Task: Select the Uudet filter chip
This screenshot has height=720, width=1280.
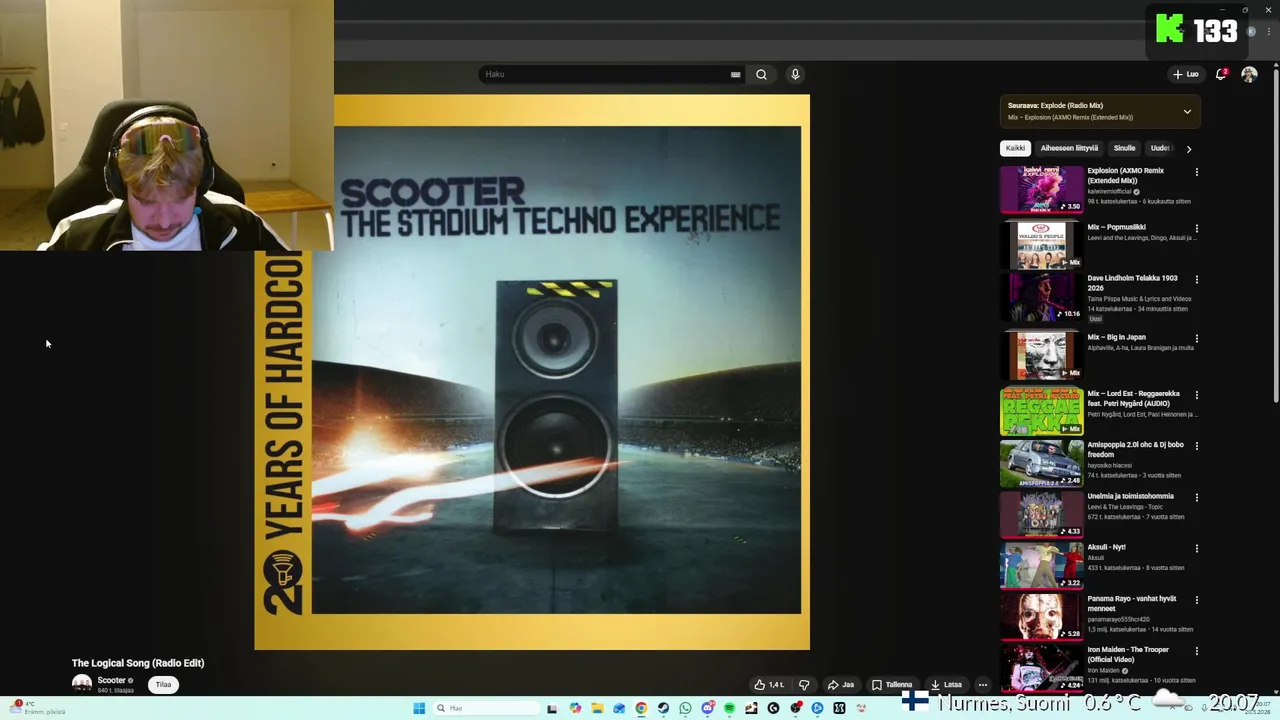Action: coord(1160,148)
